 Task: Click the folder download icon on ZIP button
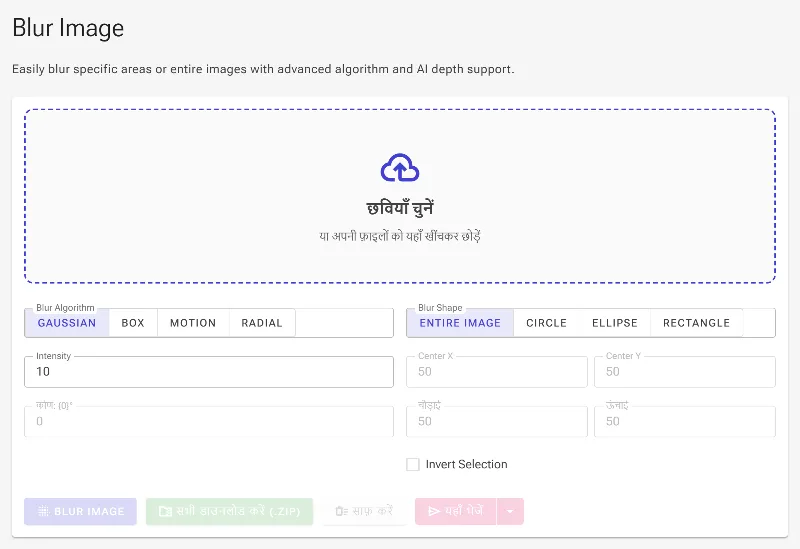pyautogui.click(x=165, y=511)
